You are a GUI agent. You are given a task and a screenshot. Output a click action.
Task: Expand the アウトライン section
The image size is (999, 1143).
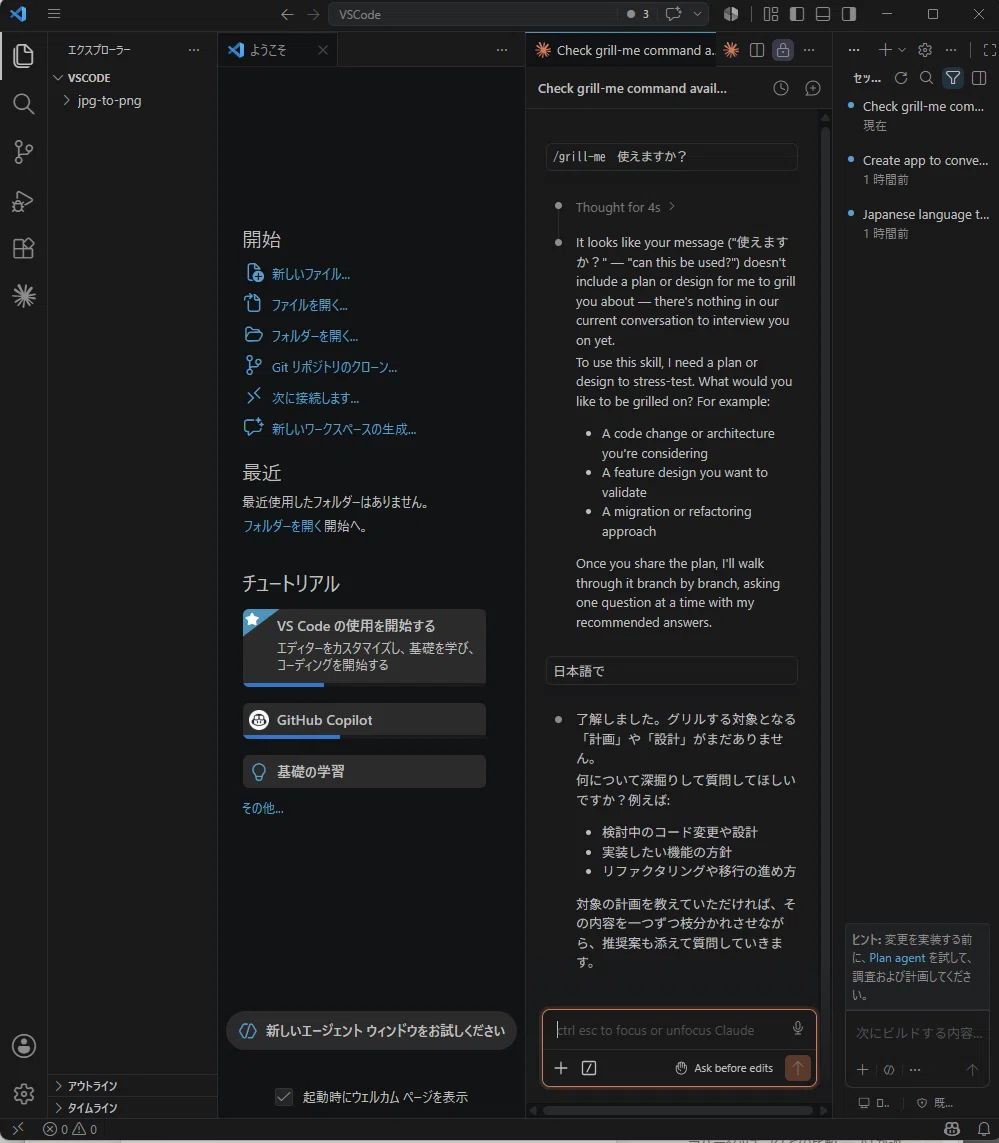coord(133,1085)
